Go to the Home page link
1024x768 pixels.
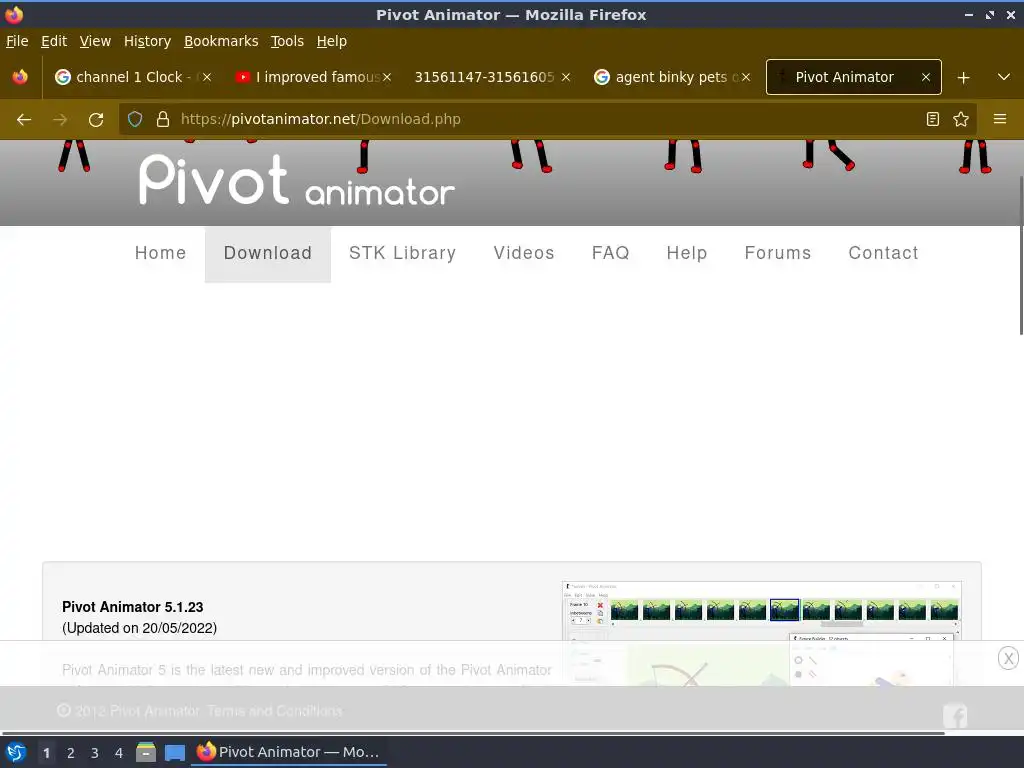click(x=161, y=253)
